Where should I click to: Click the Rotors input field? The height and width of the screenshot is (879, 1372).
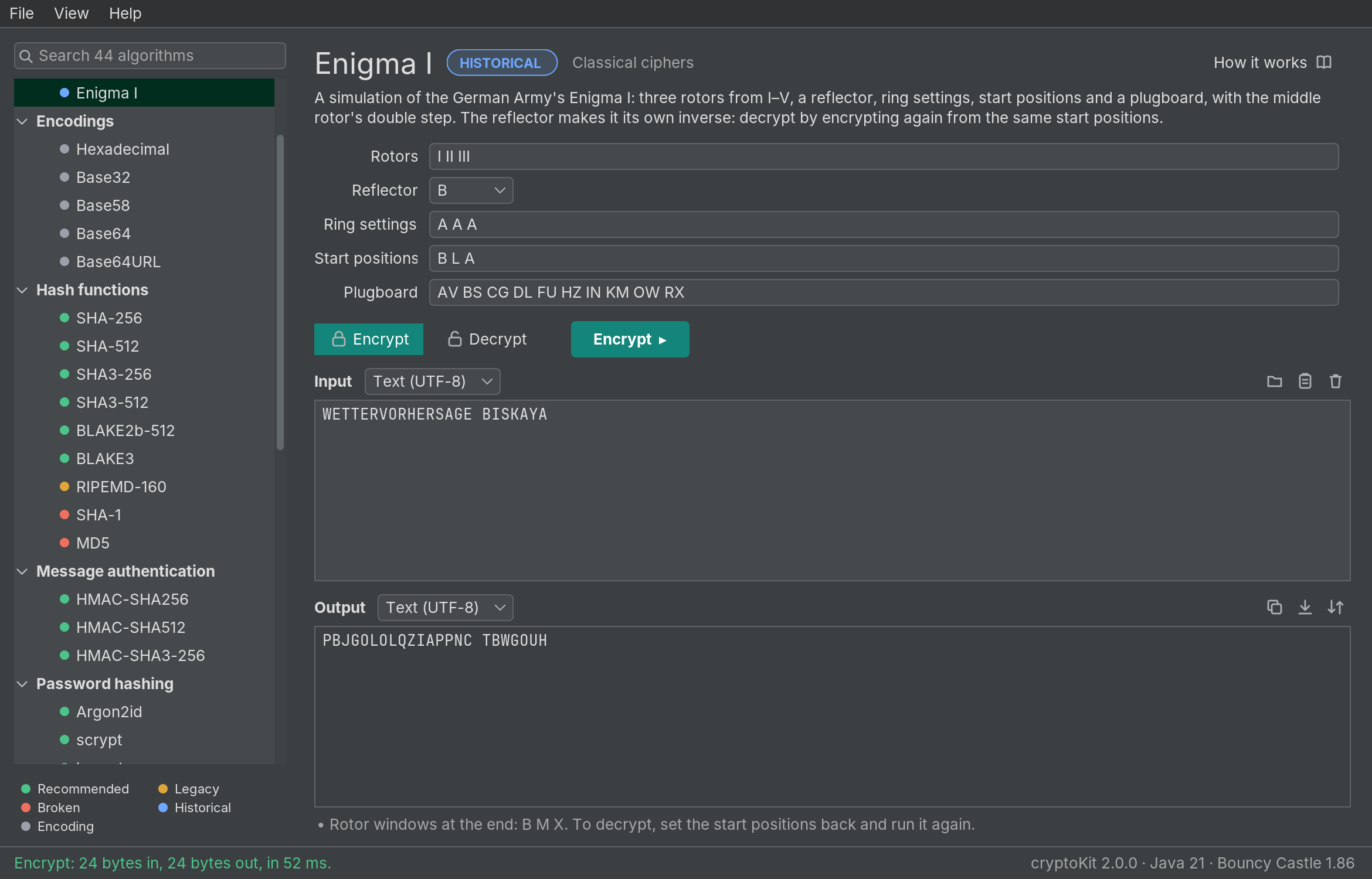(x=884, y=156)
